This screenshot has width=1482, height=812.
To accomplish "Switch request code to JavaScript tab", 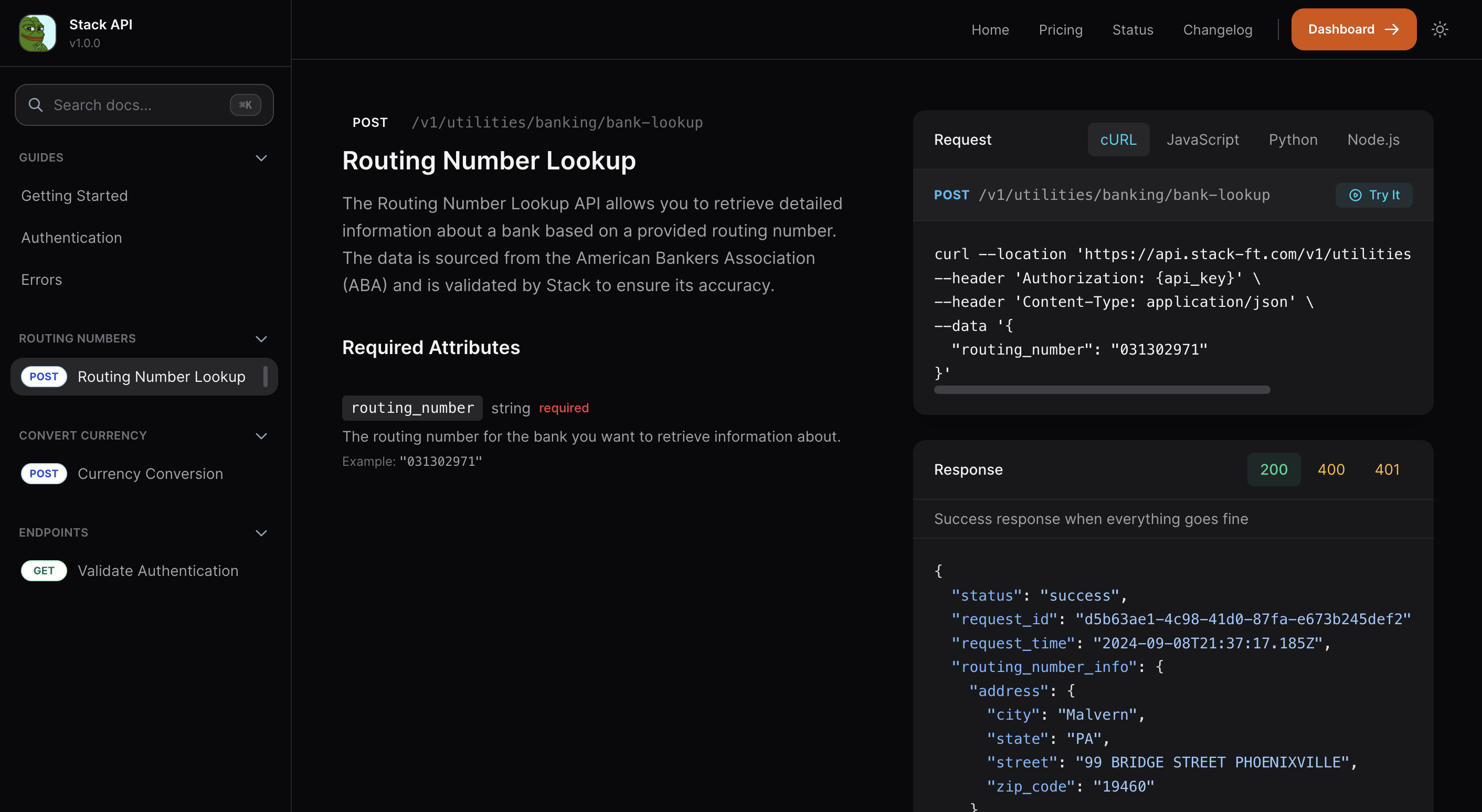I will coord(1202,140).
